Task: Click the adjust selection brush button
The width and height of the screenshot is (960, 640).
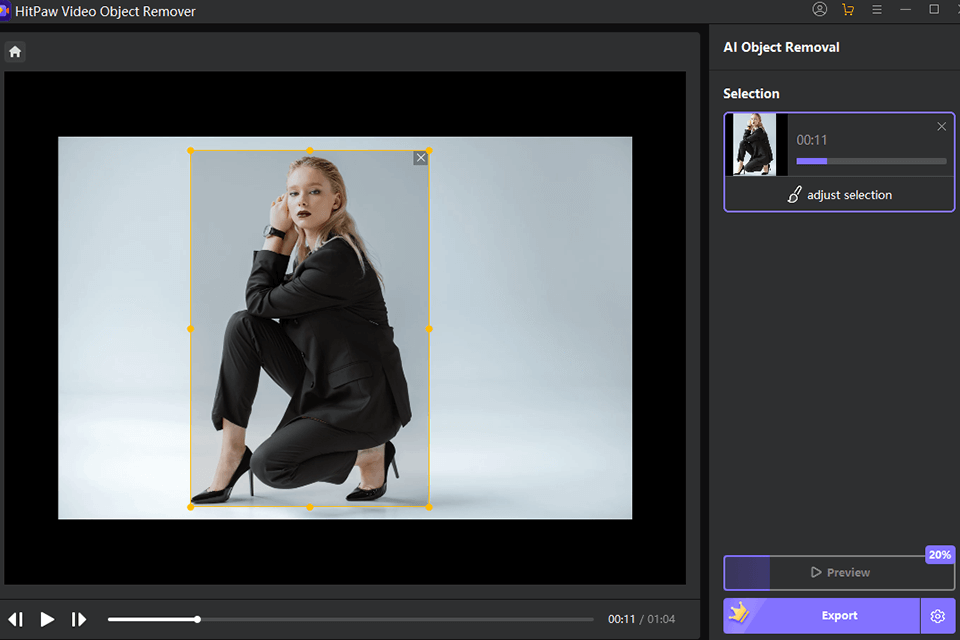Action: [x=839, y=195]
